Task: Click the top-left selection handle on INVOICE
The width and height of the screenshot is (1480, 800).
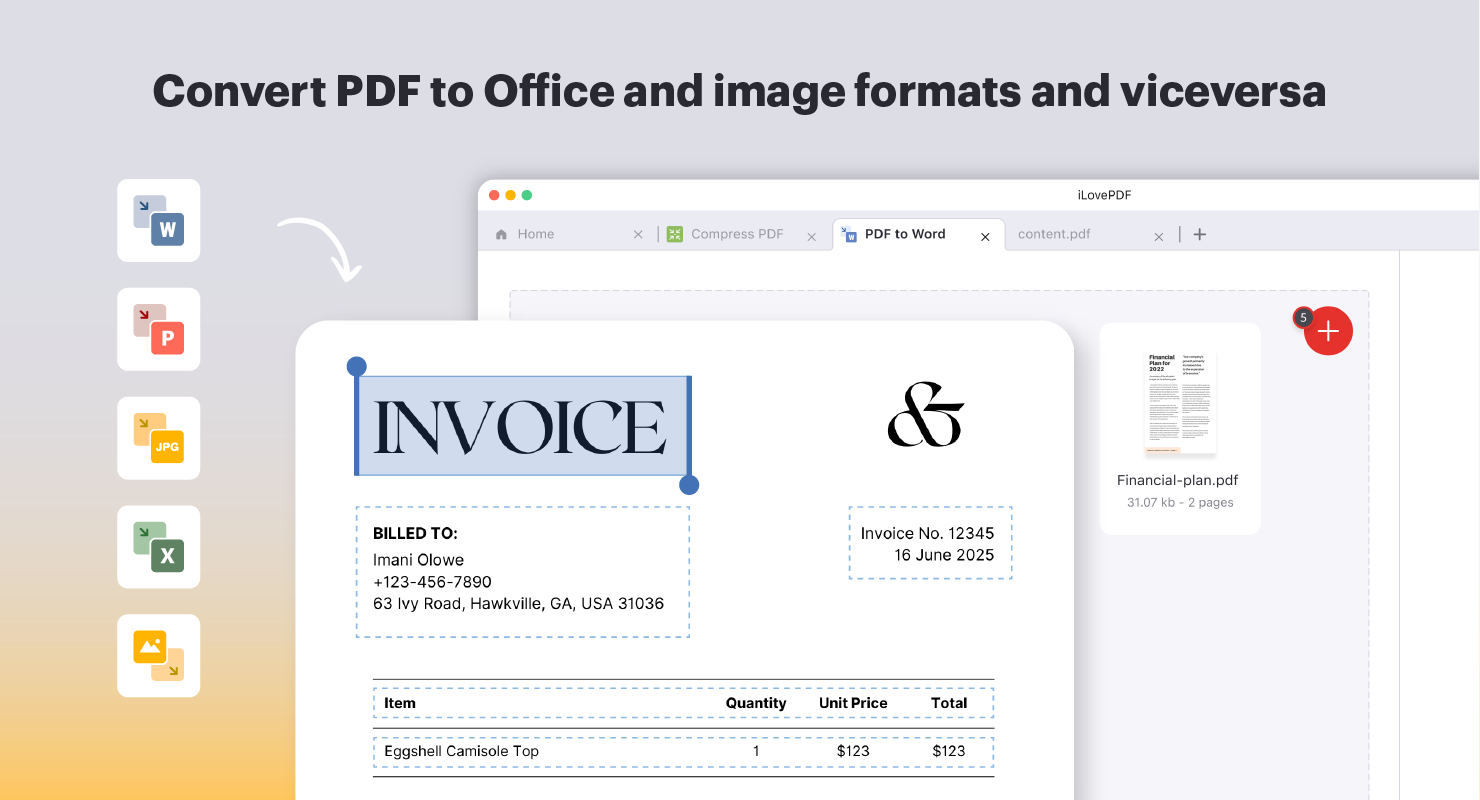Action: 356,367
